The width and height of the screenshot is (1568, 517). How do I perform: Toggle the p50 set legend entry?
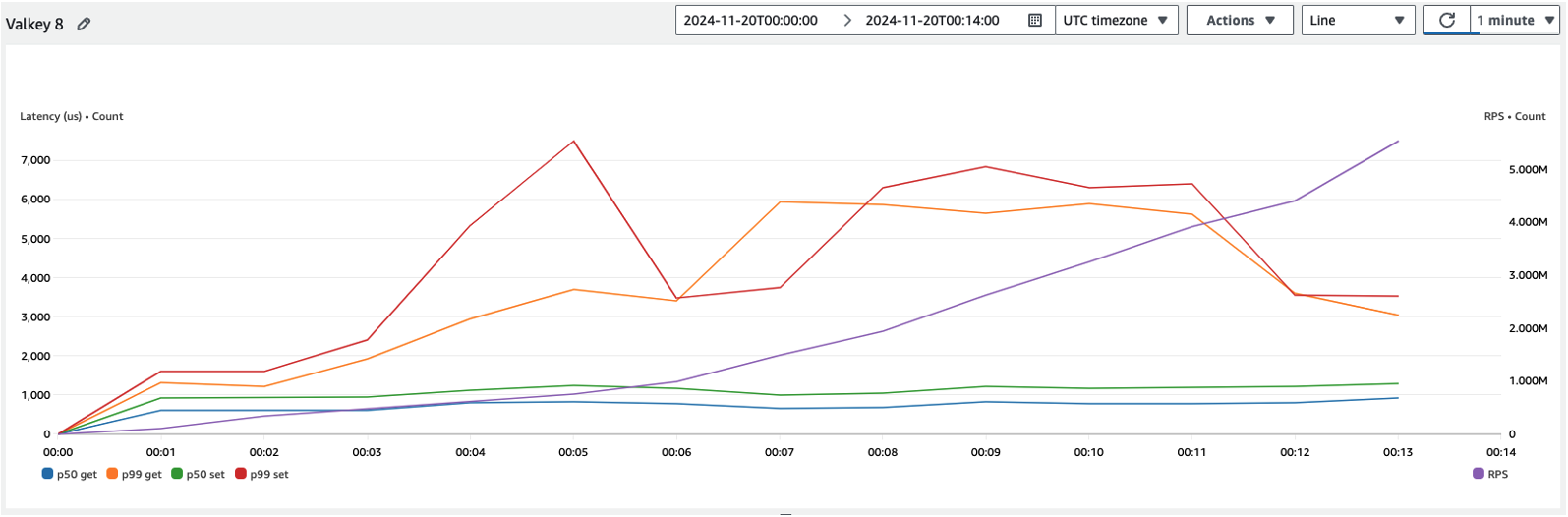199,475
